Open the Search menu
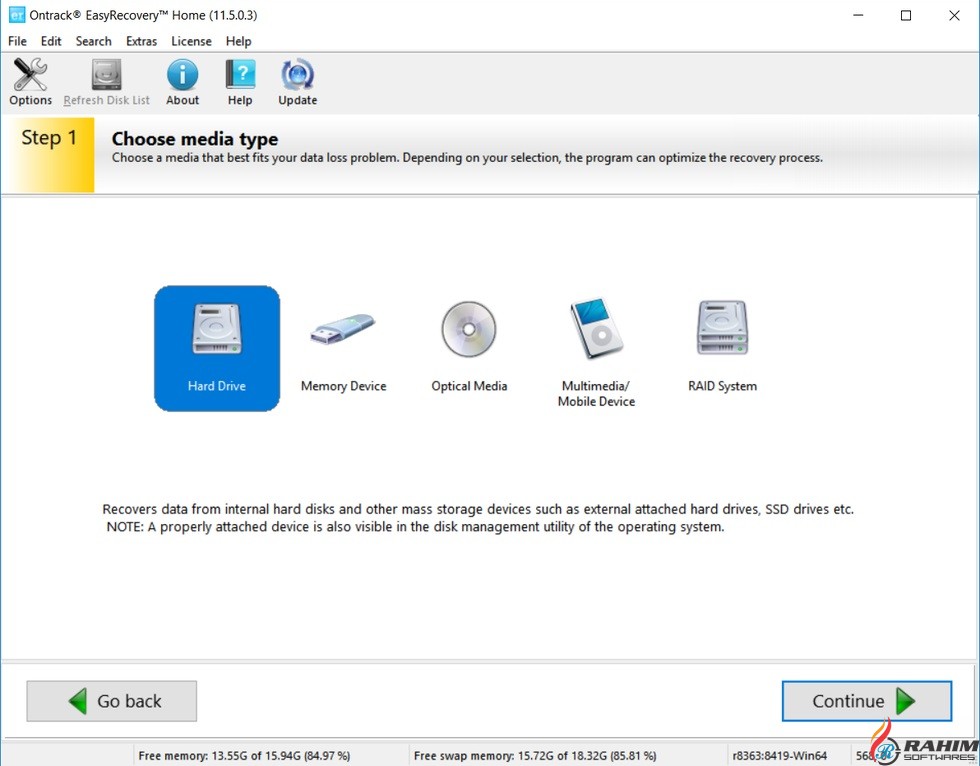Viewport: 980px width, 766px height. [x=94, y=41]
